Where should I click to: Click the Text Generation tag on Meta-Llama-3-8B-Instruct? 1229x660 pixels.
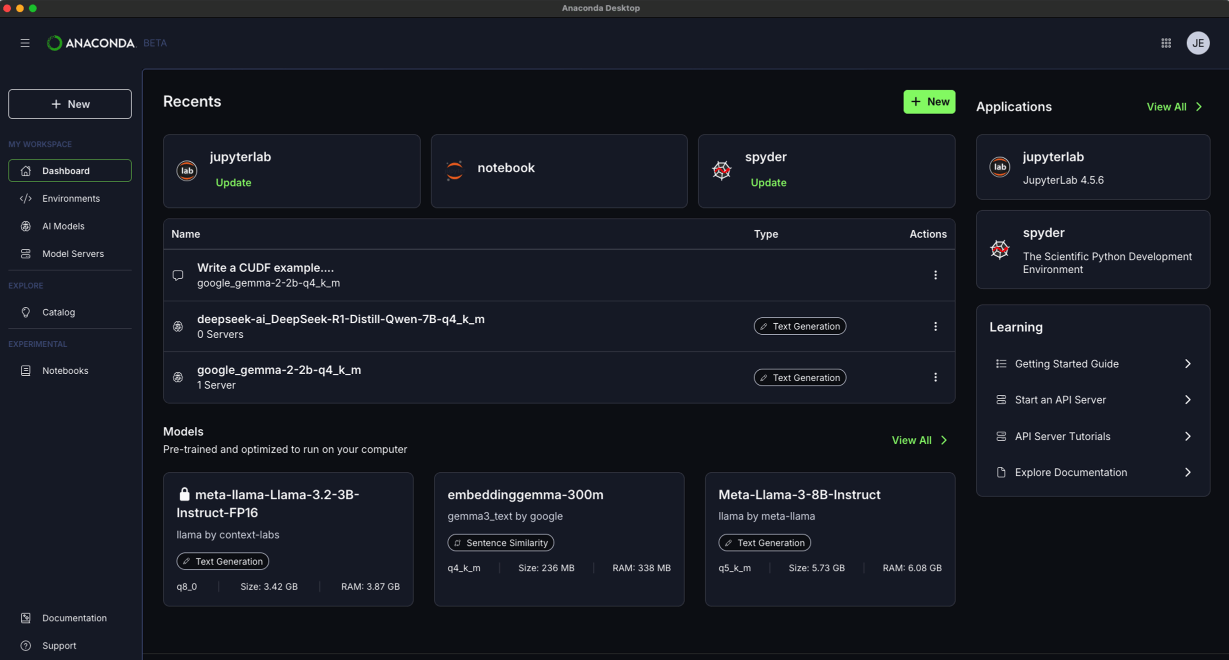click(764, 543)
